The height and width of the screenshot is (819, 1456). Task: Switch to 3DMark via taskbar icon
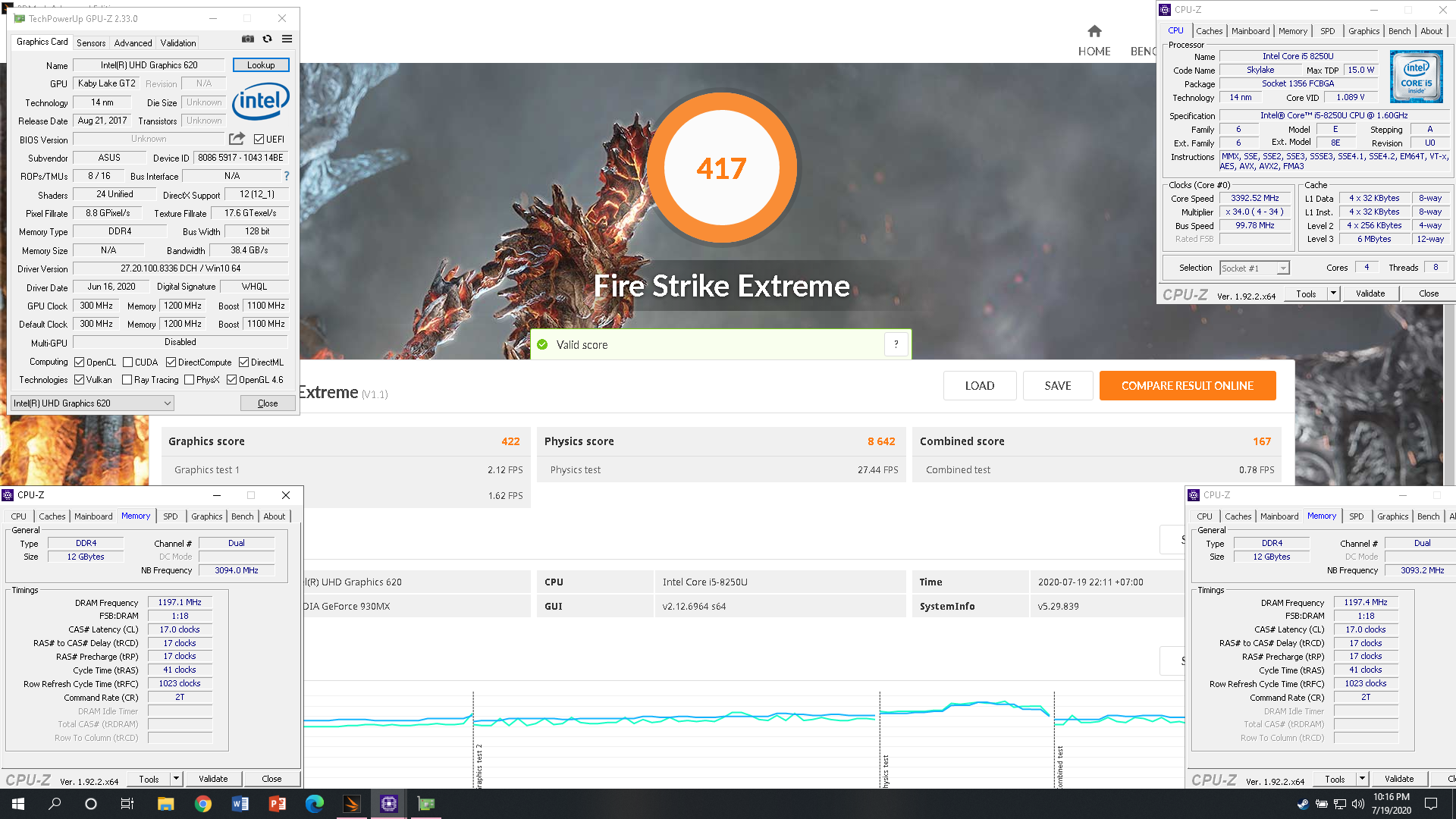(351, 804)
